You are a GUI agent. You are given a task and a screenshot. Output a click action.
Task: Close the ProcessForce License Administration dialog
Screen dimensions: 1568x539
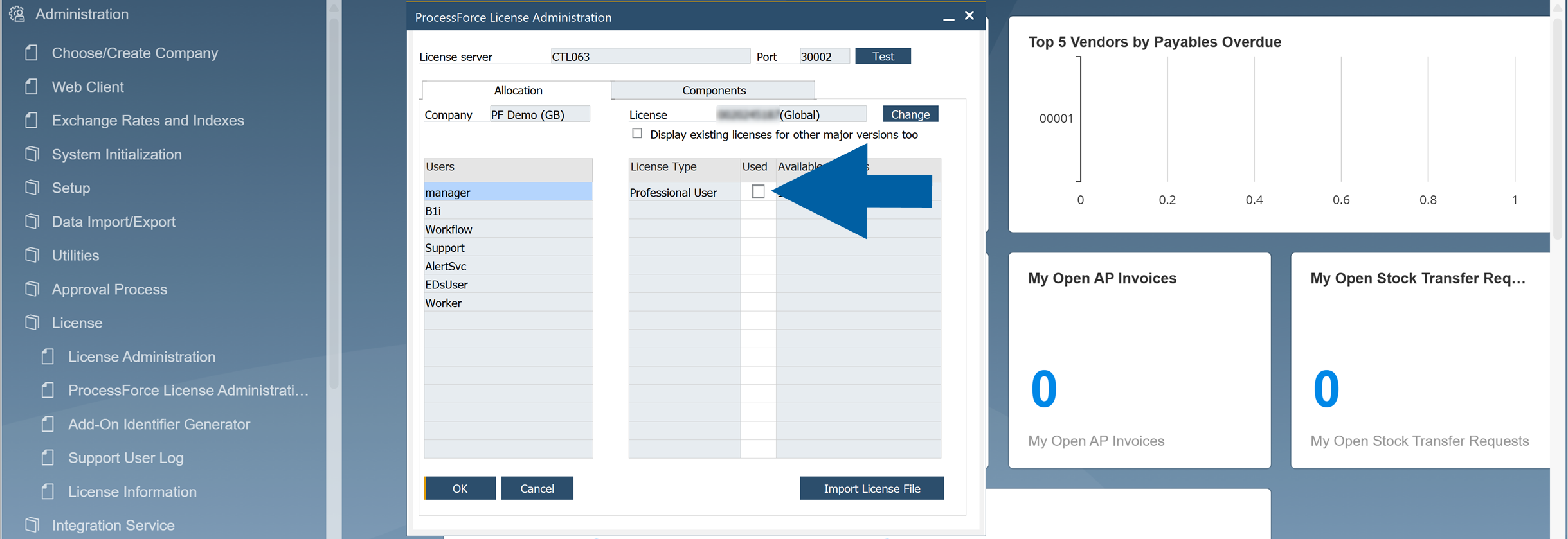[969, 15]
